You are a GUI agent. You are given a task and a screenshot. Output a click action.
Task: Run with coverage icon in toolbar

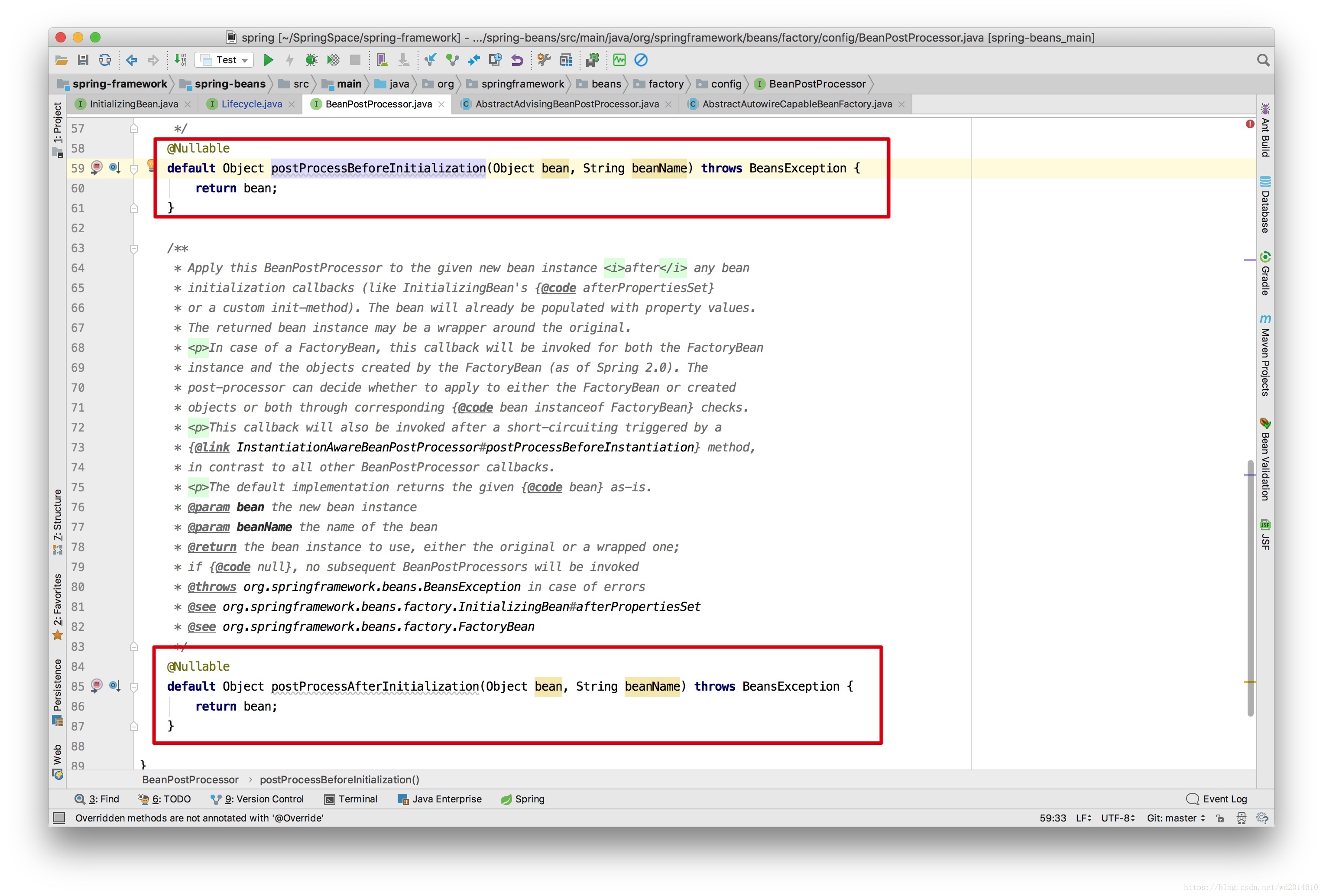click(333, 60)
